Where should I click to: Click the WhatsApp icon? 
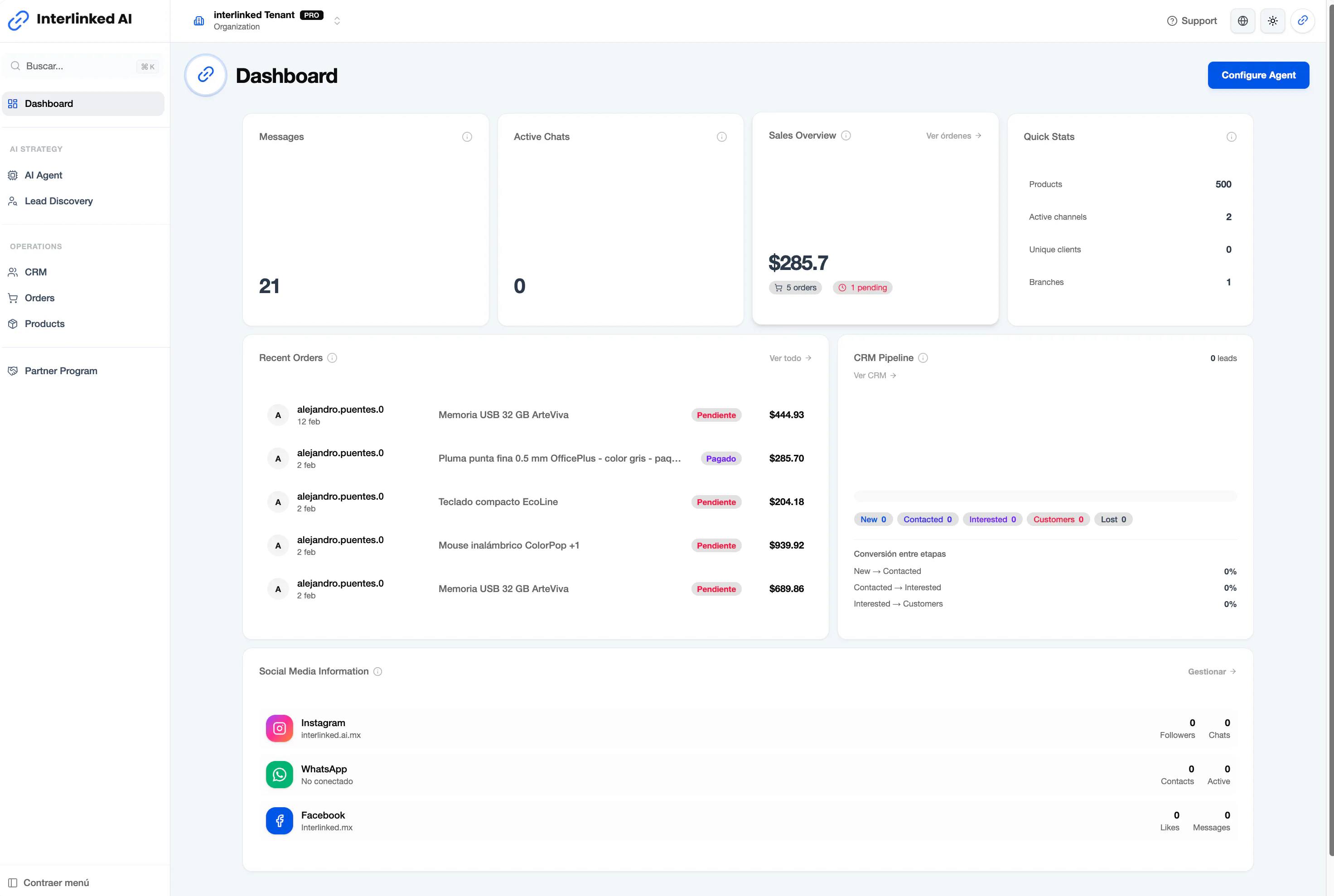(280, 774)
